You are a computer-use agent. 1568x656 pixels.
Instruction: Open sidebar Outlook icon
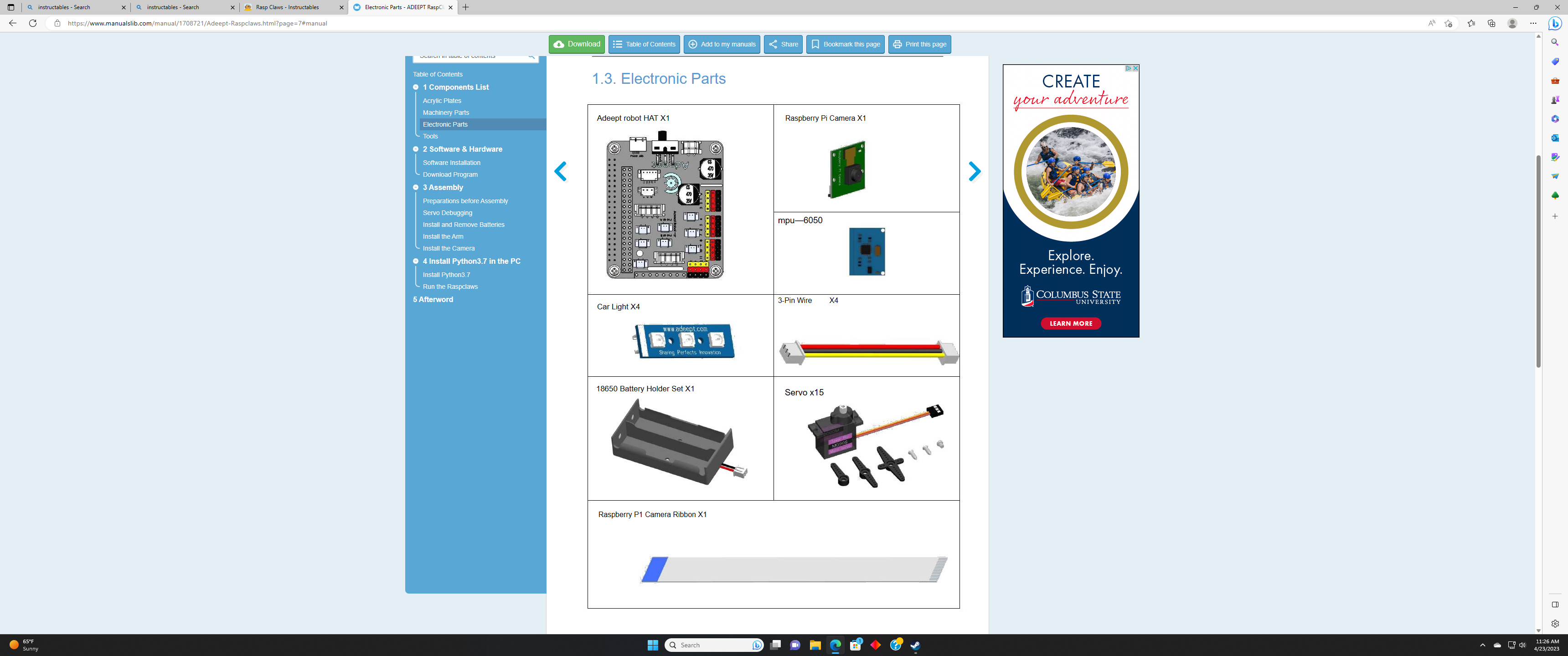(1555, 138)
